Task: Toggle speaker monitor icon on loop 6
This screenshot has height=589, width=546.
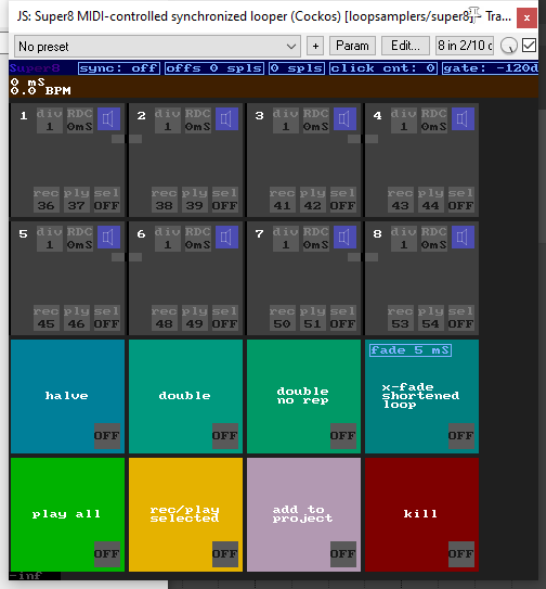Action: click(x=227, y=237)
